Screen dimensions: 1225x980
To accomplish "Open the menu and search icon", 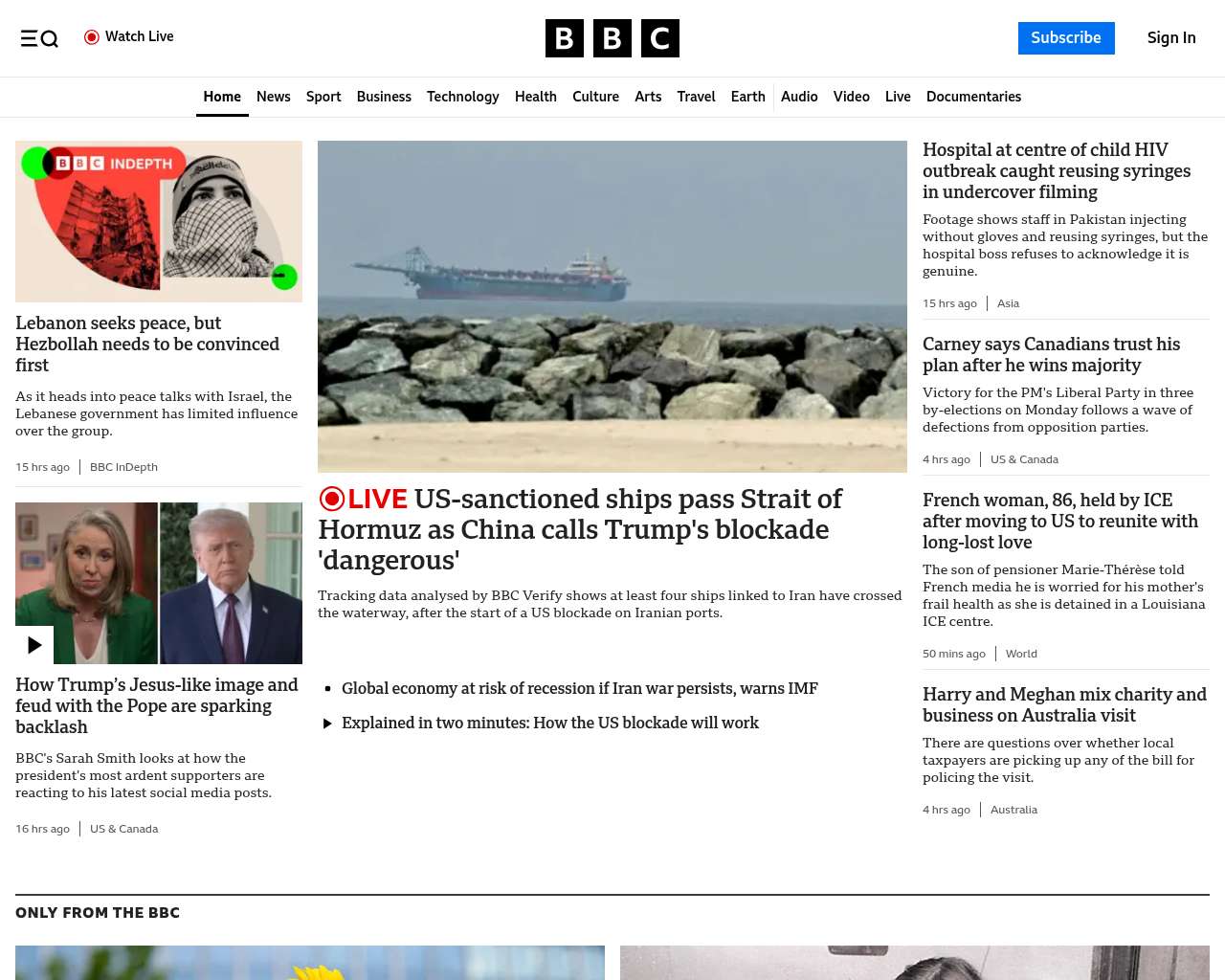I will click(39, 38).
